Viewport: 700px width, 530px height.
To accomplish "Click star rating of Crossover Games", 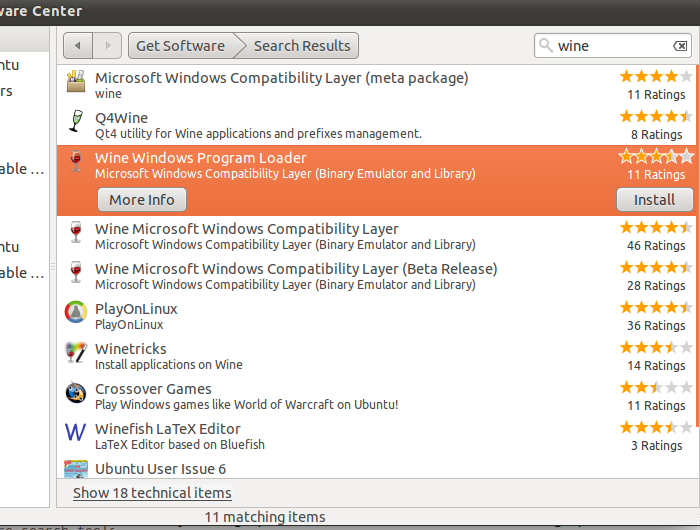I will (656, 387).
